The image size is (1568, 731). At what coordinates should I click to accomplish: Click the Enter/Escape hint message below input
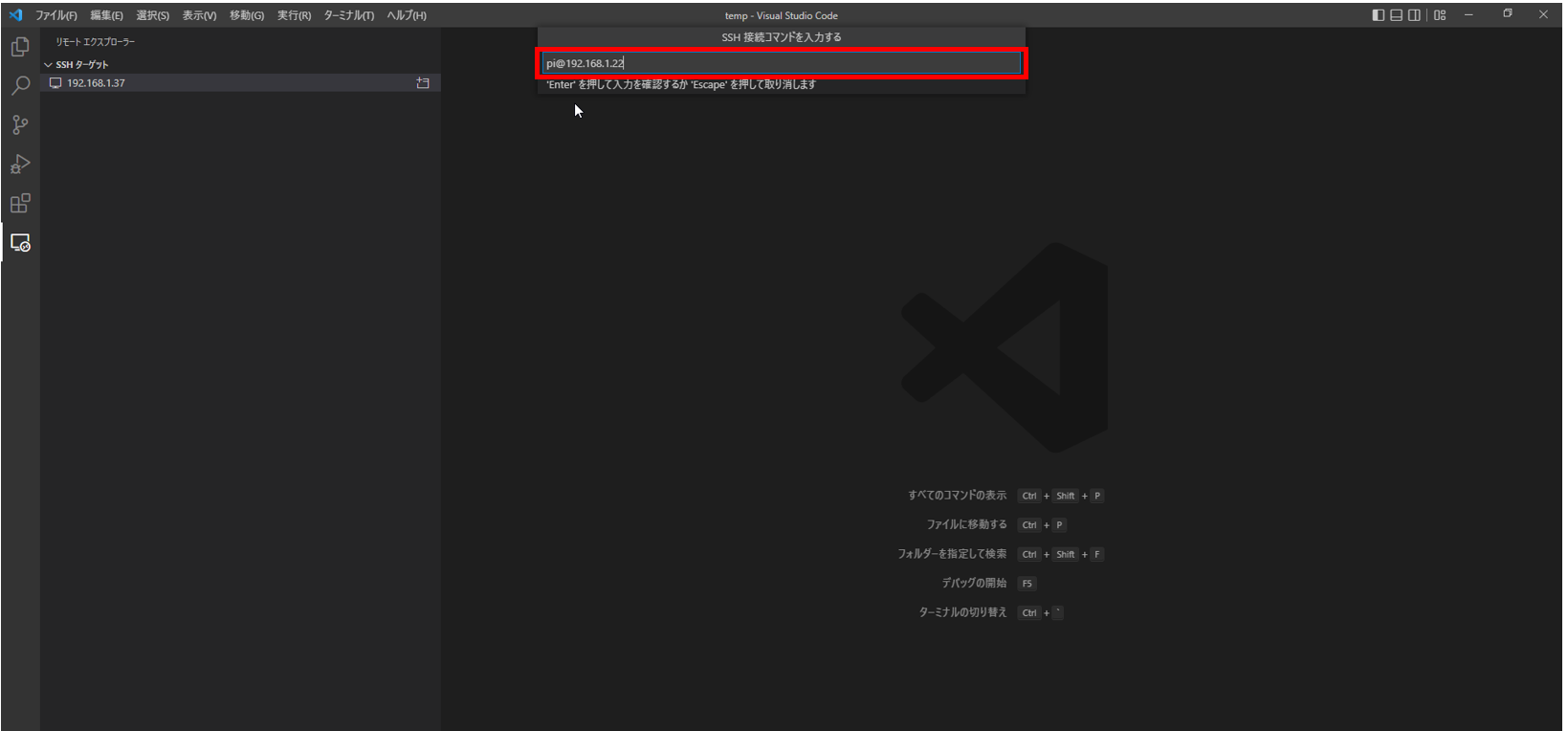681,85
